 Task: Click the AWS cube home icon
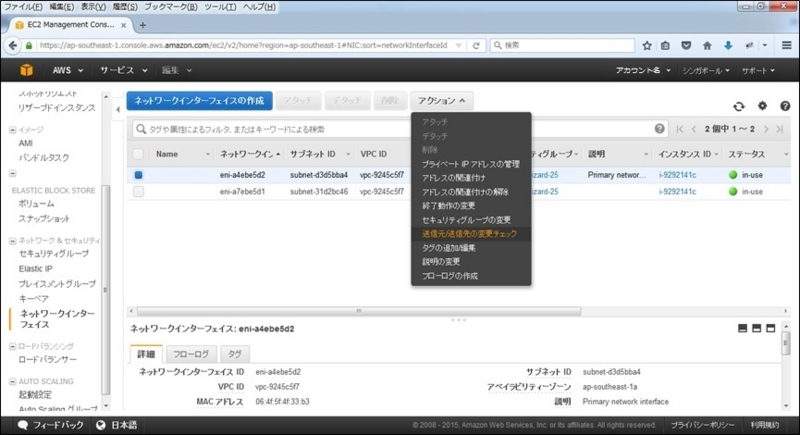pos(27,70)
